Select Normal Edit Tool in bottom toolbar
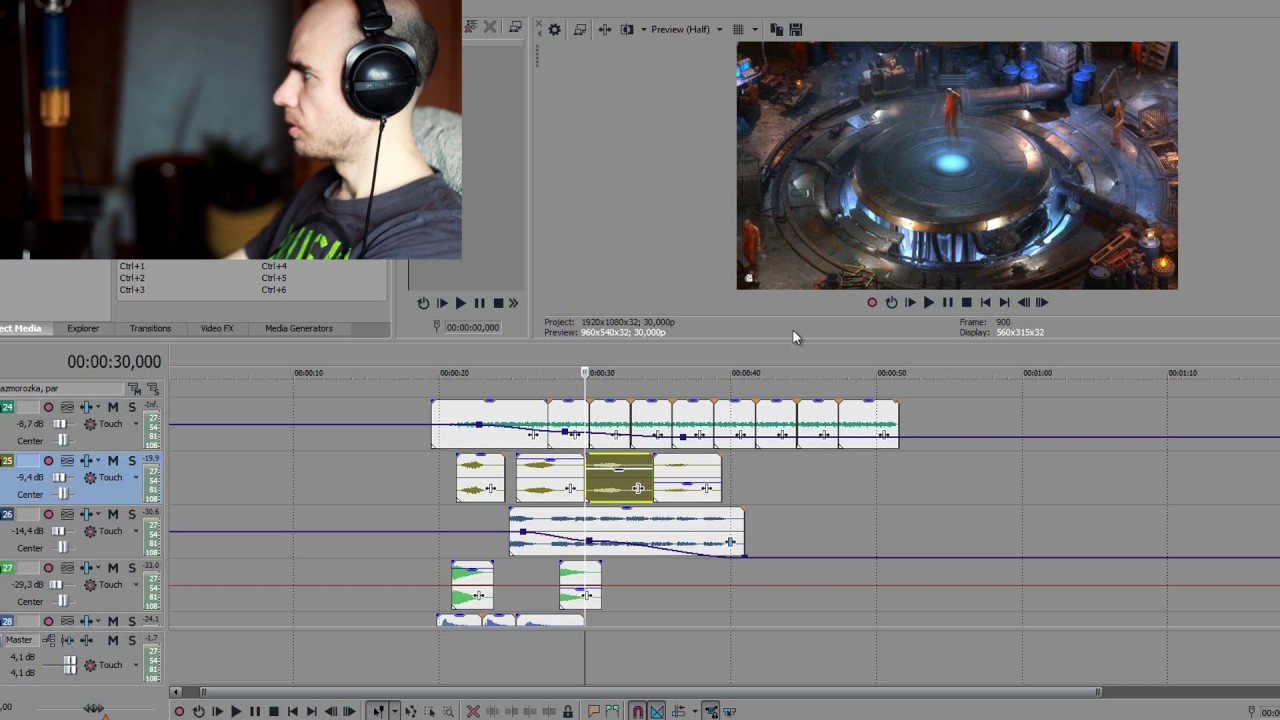1280x720 pixels. click(378, 712)
